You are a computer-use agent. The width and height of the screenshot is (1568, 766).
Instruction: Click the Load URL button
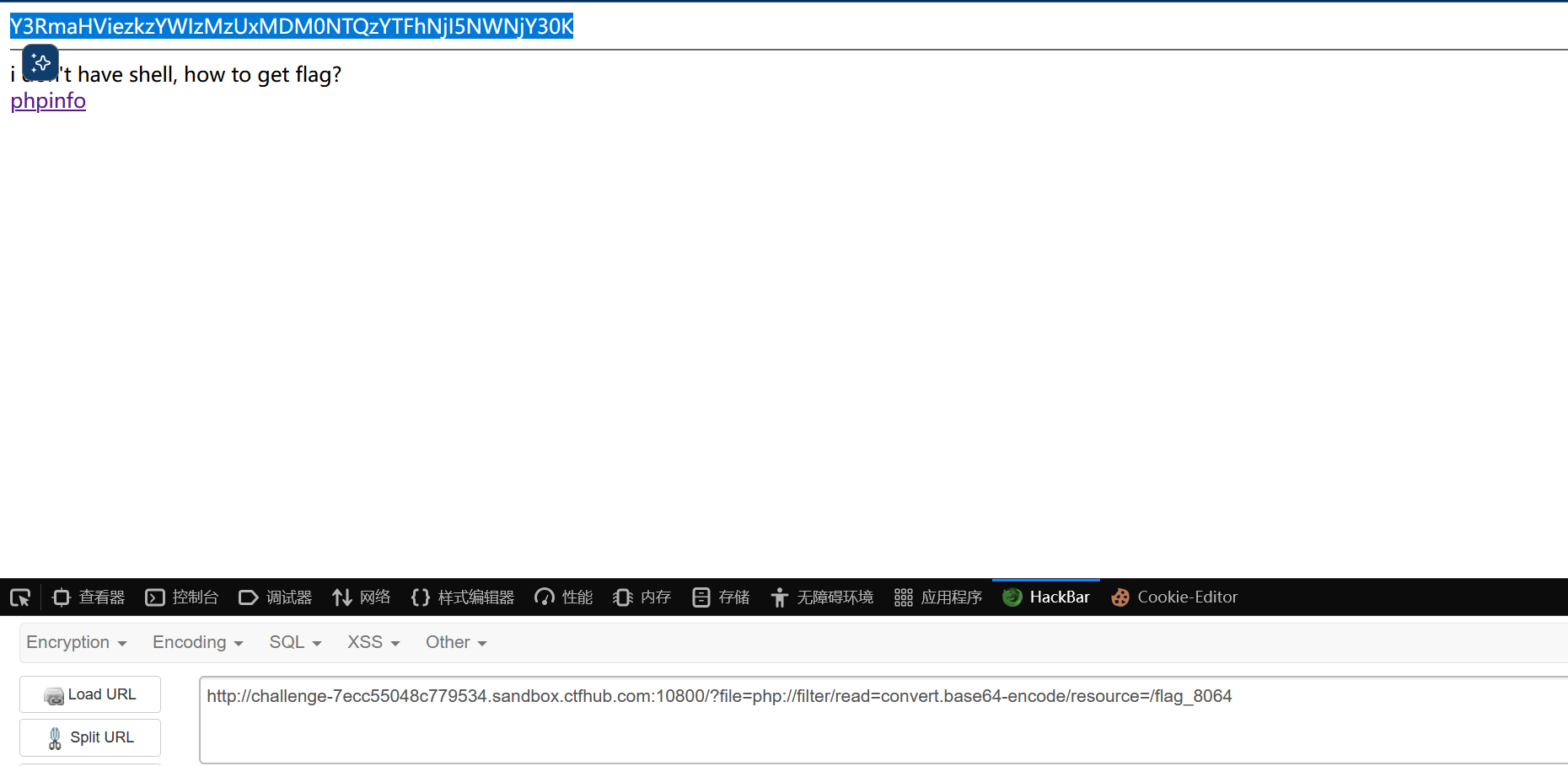(x=90, y=694)
